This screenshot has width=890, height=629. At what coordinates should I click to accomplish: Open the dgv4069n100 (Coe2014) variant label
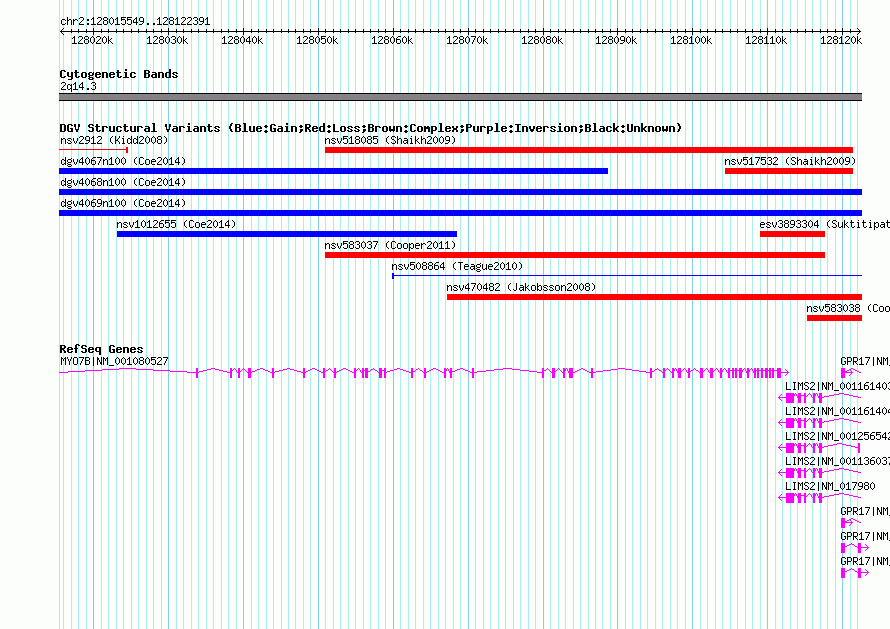click(123, 203)
